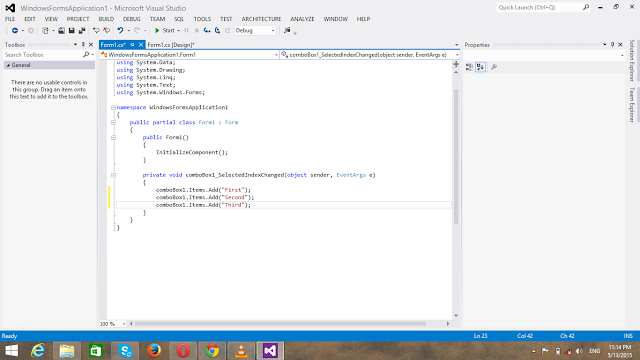Click the Property Pages wrench icon
Screen dimensions: 640x360
tap(494, 67)
